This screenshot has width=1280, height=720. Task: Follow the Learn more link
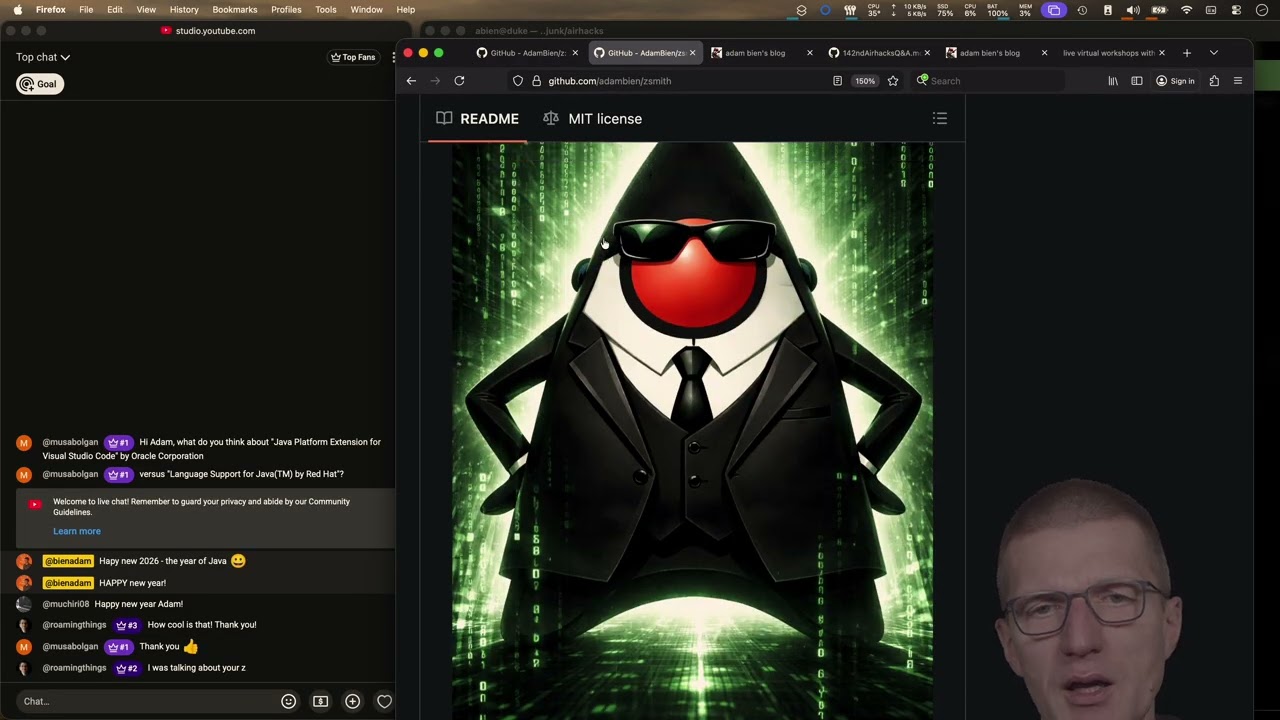[77, 531]
